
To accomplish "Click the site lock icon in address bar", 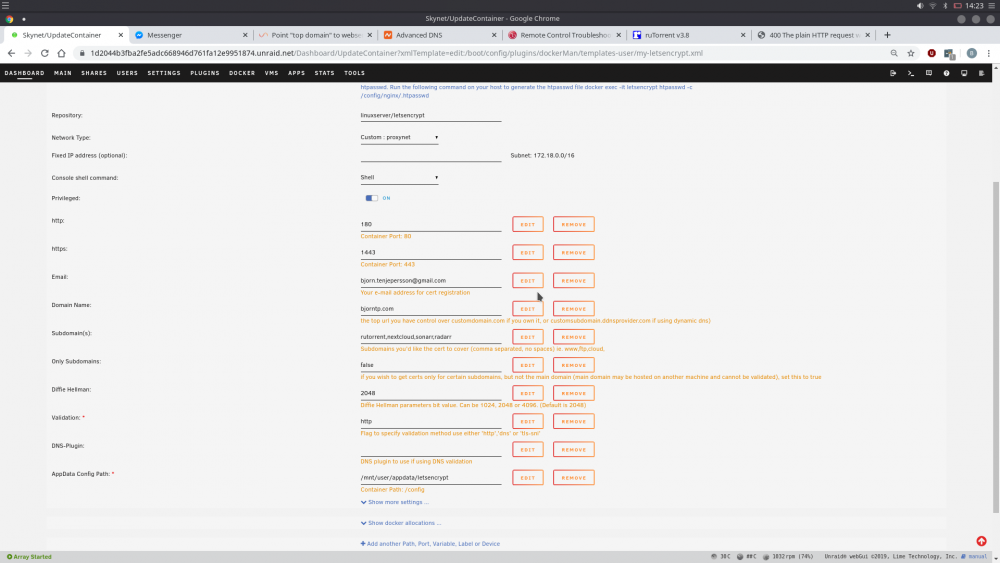I will (82, 54).
